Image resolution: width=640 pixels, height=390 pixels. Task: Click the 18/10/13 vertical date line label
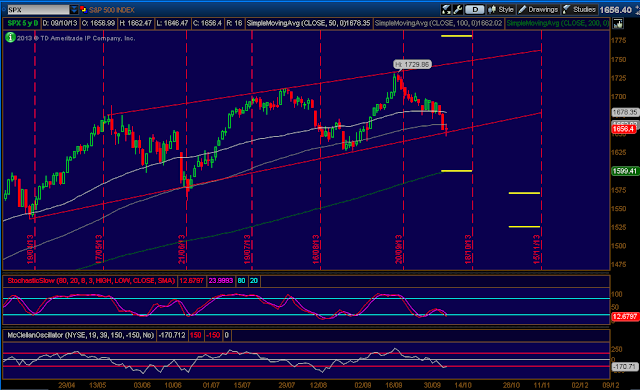pyautogui.click(x=468, y=249)
